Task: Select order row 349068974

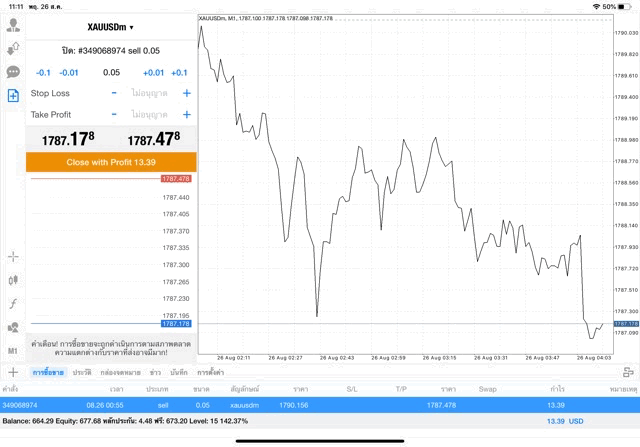Action: click(x=320, y=405)
